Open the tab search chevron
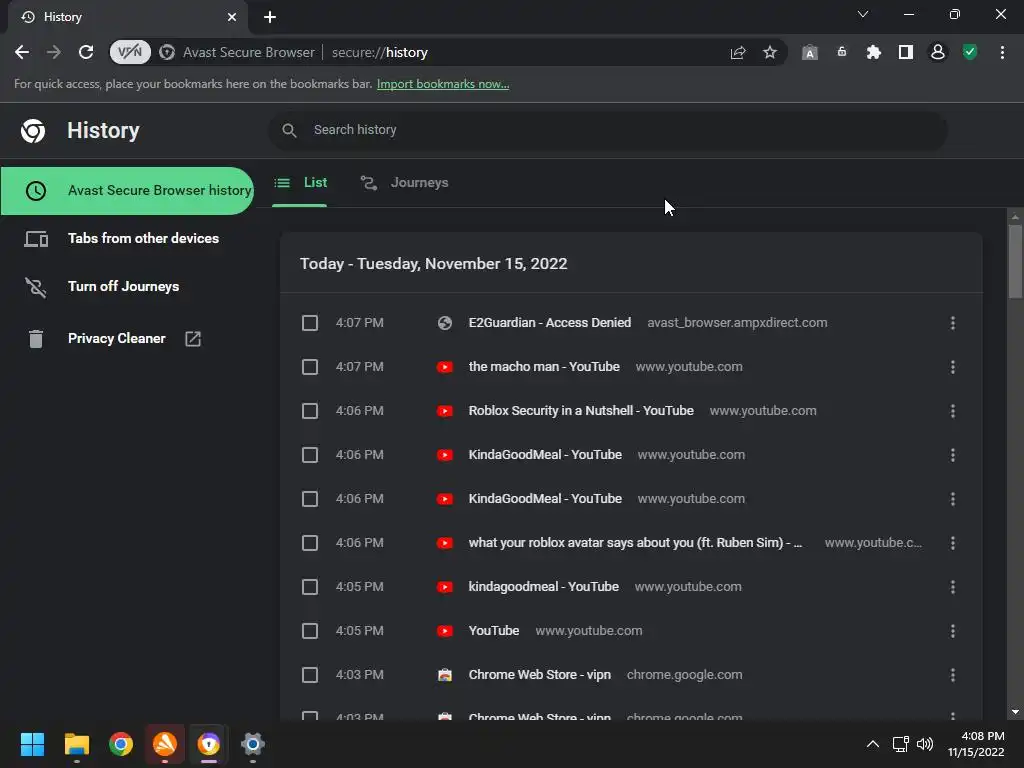Image resolution: width=1024 pixels, height=768 pixels. (863, 14)
